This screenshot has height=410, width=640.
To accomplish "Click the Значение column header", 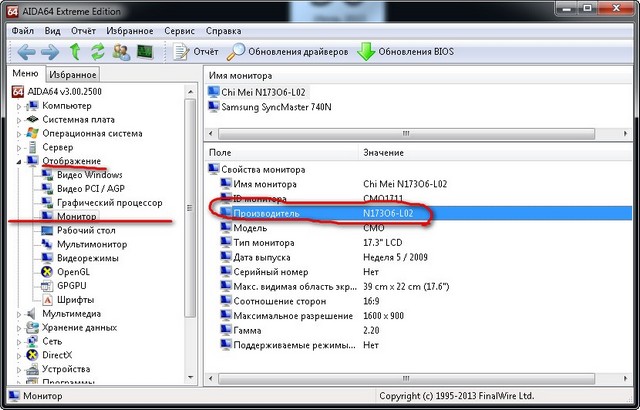I will (x=384, y=151).
